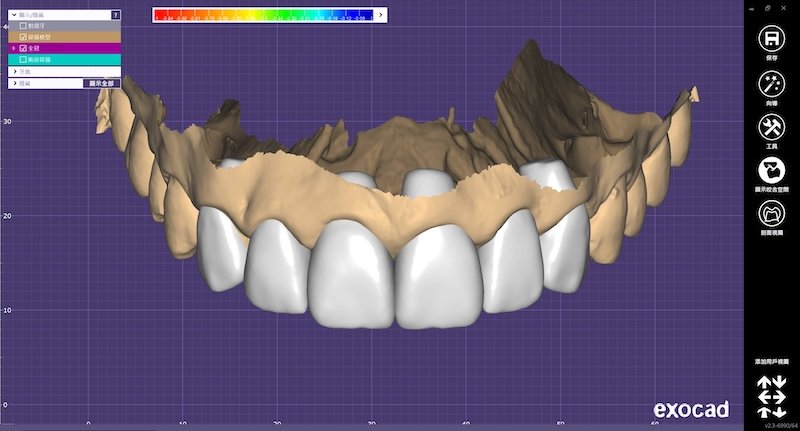Open the Tools (工具) hammer and wrench icon
Viewport: 800px width, 431px height.
click(771, 127)
